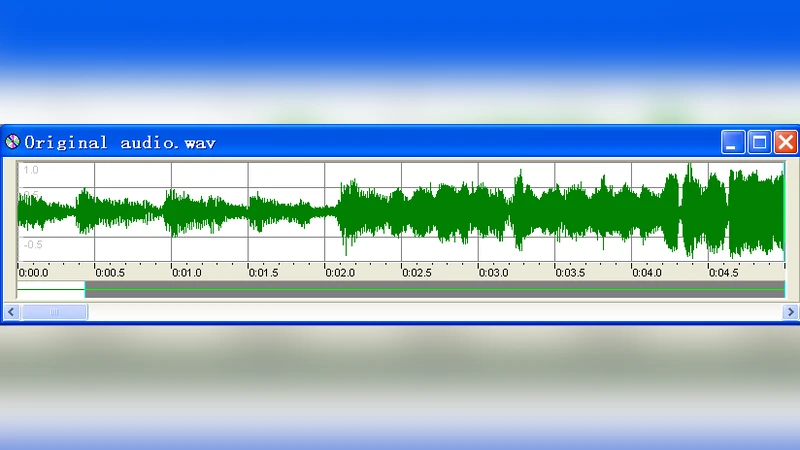Click the horizontal scrollbar thumb
Image resolution: width=800 pixels, height=450 pixels.
tap(53, 312)
